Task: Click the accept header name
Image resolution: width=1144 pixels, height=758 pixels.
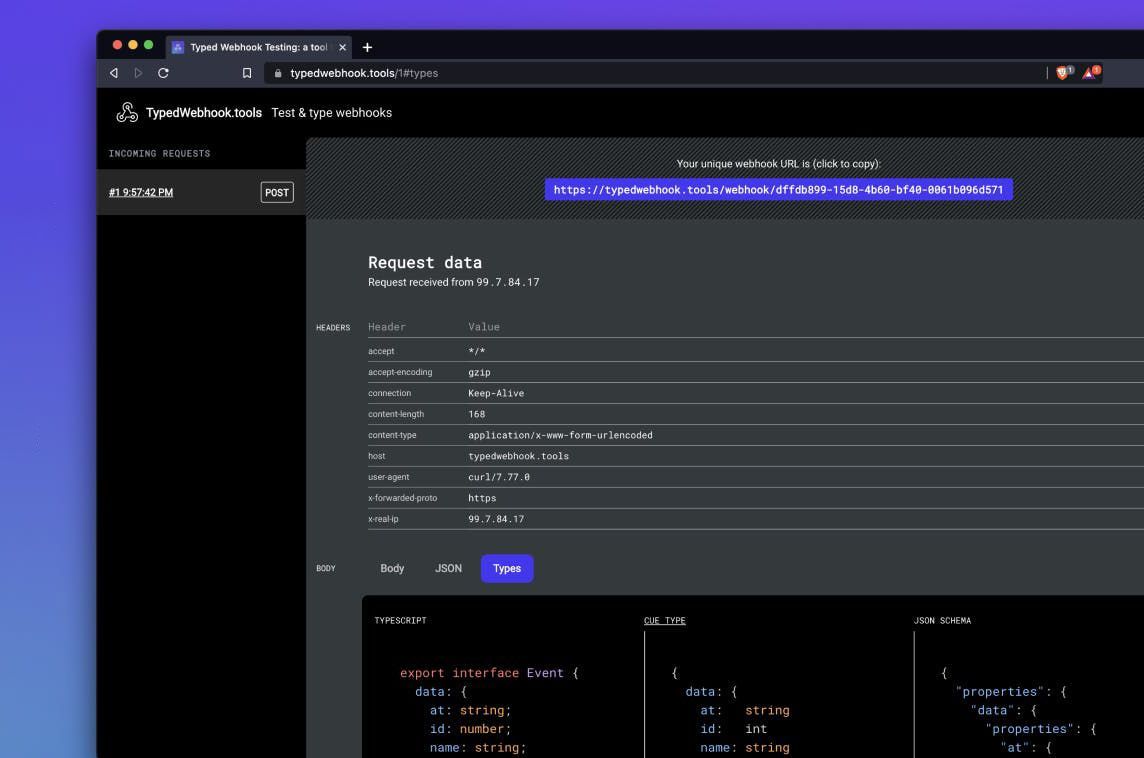Action: coord(381,352)
